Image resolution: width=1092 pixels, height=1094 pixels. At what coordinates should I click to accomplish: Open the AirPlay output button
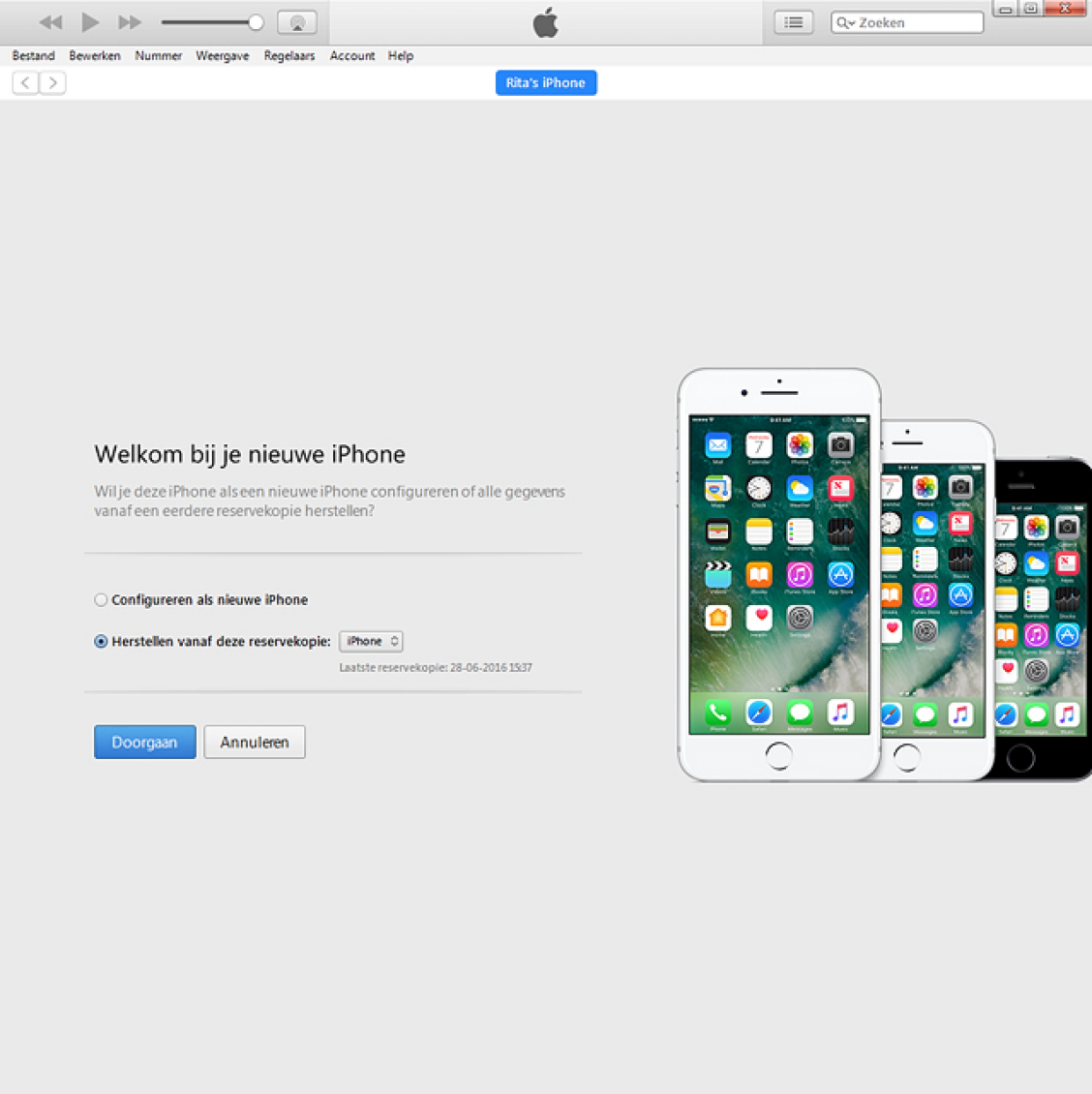(297, 22)
